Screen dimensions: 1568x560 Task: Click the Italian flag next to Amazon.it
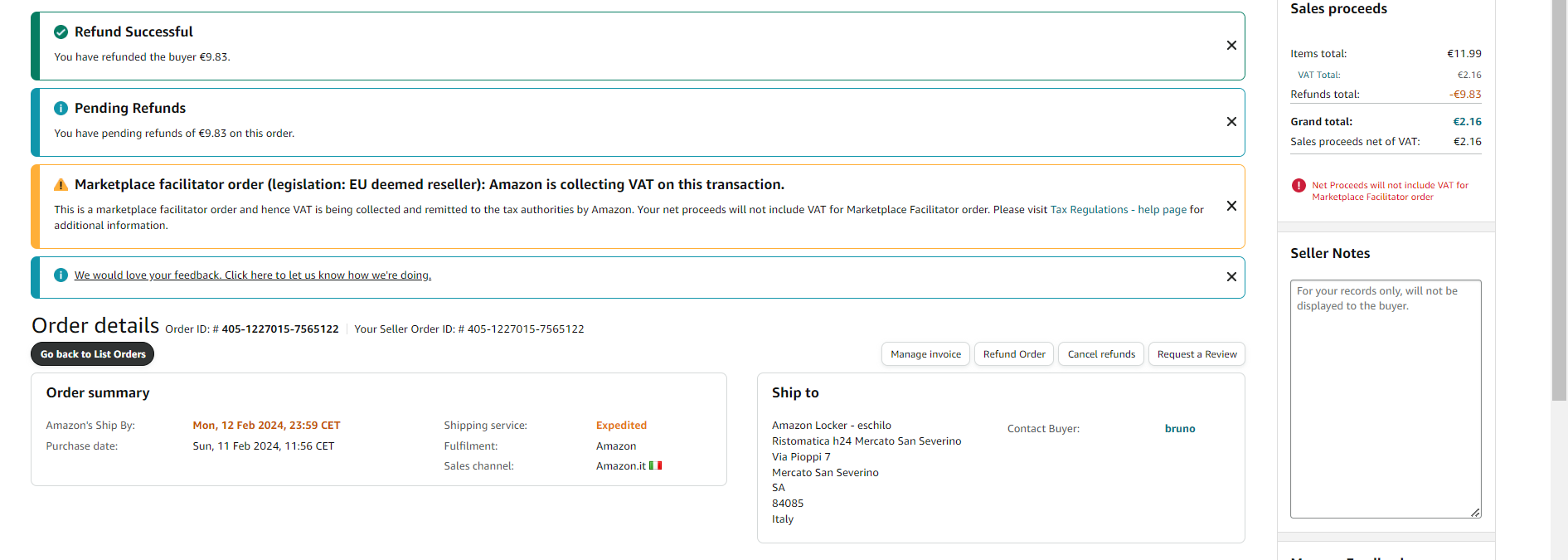pos(655,466)
